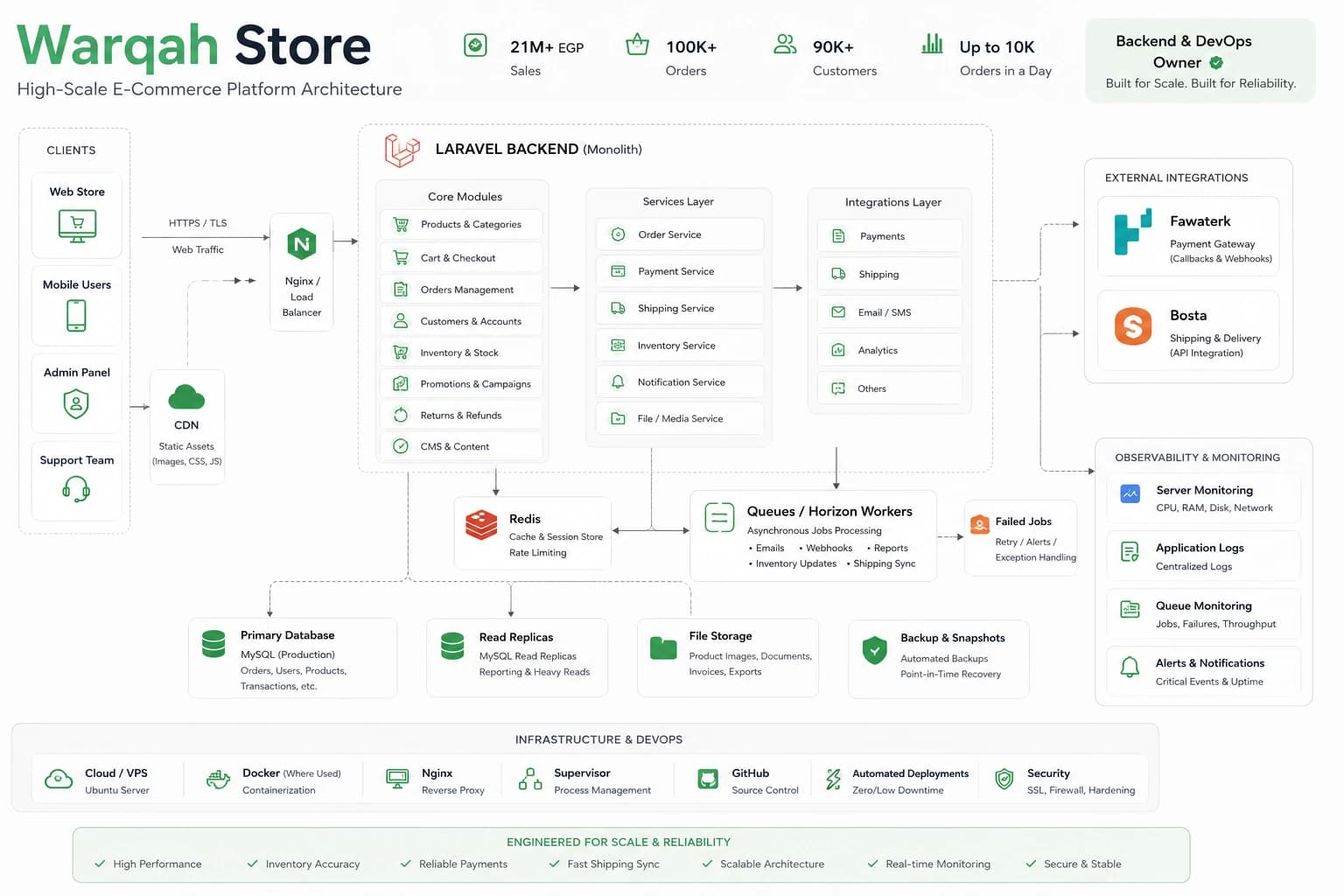Click the Reliable Payments checkmark item
Screen dimensions: 1344x896
click(x=453, y=864)
